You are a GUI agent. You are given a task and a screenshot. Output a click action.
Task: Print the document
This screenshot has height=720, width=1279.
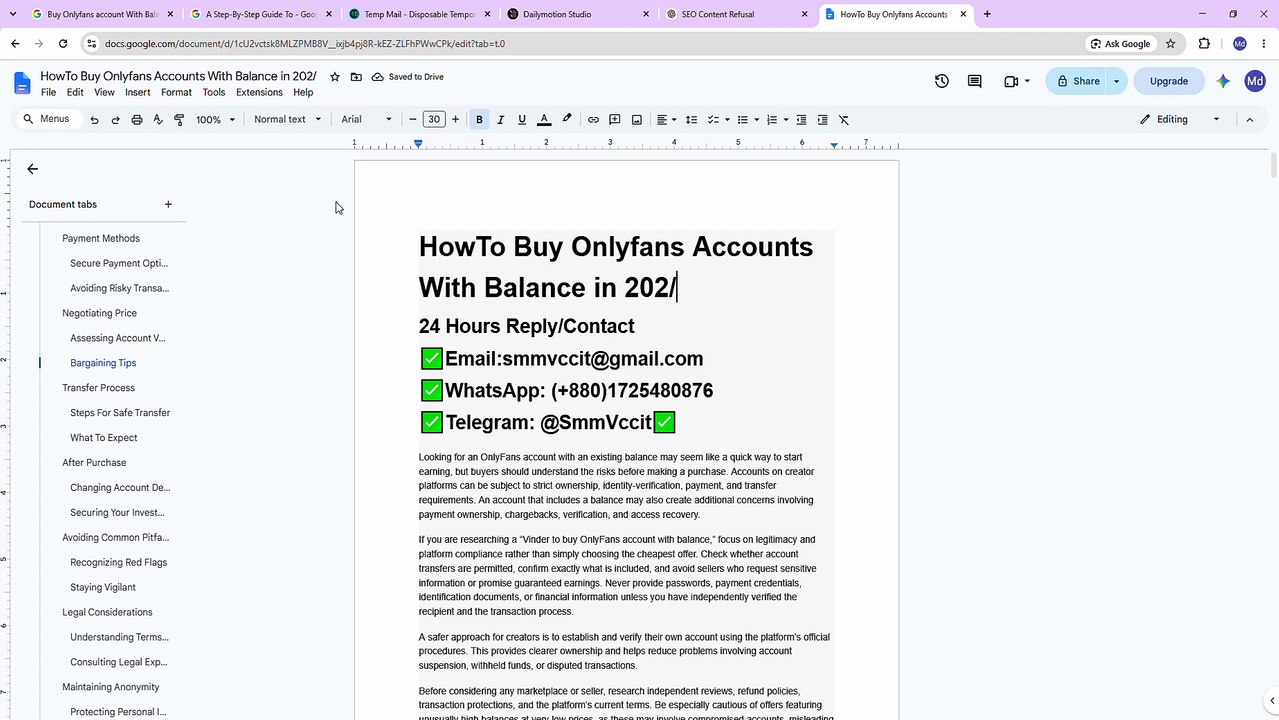[137, 119]
